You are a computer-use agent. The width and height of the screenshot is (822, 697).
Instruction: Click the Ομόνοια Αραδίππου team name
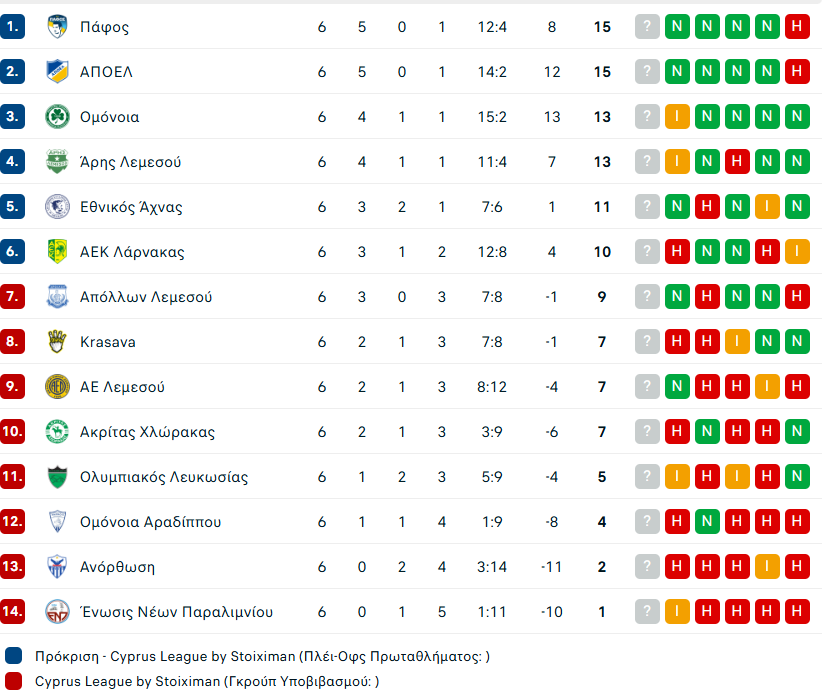click(x=150, y=522)
